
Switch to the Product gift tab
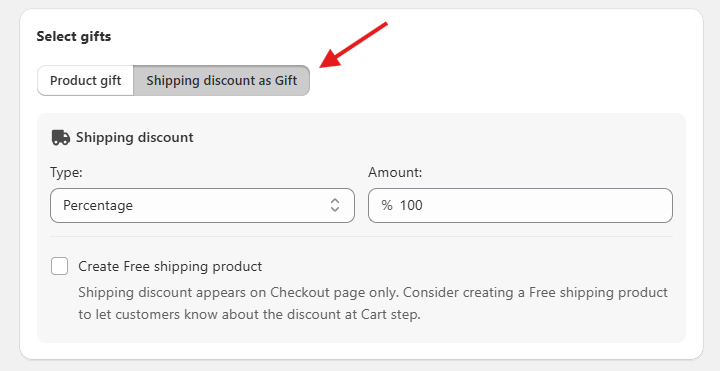[85, 80]
